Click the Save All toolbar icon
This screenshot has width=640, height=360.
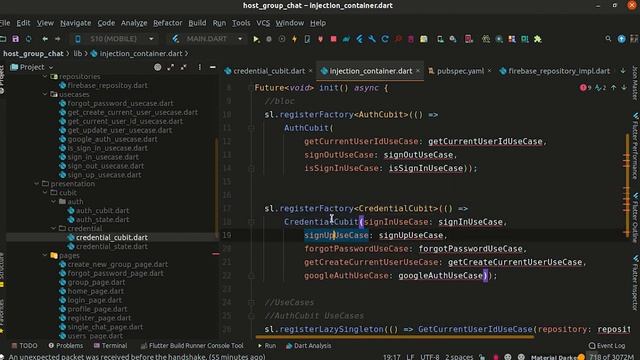tap(16, 39)
